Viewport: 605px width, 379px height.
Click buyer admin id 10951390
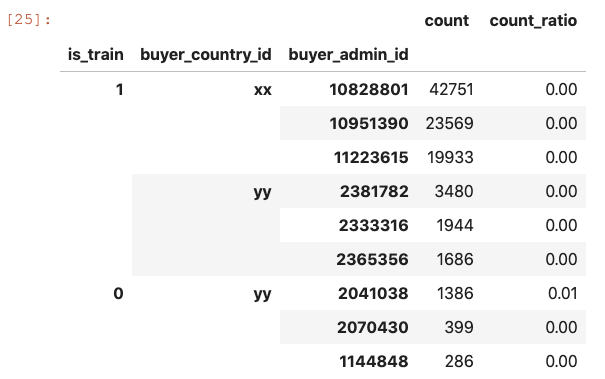369,124
